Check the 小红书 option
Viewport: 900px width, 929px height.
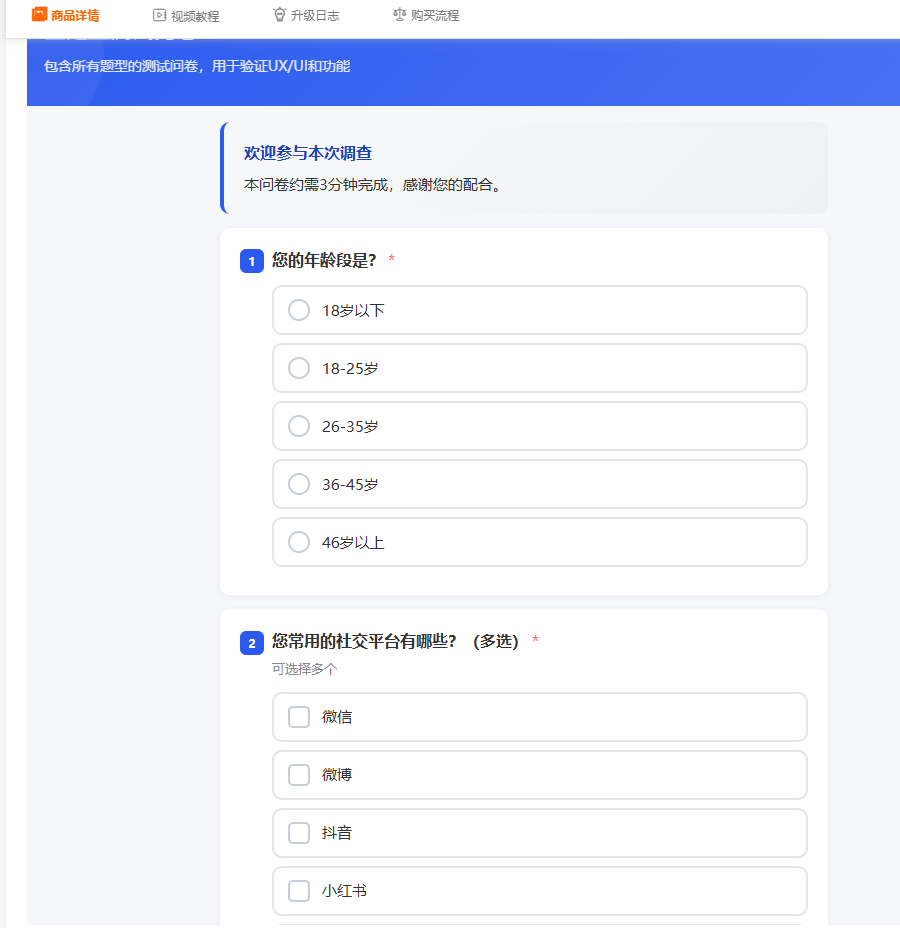[299, 891]
